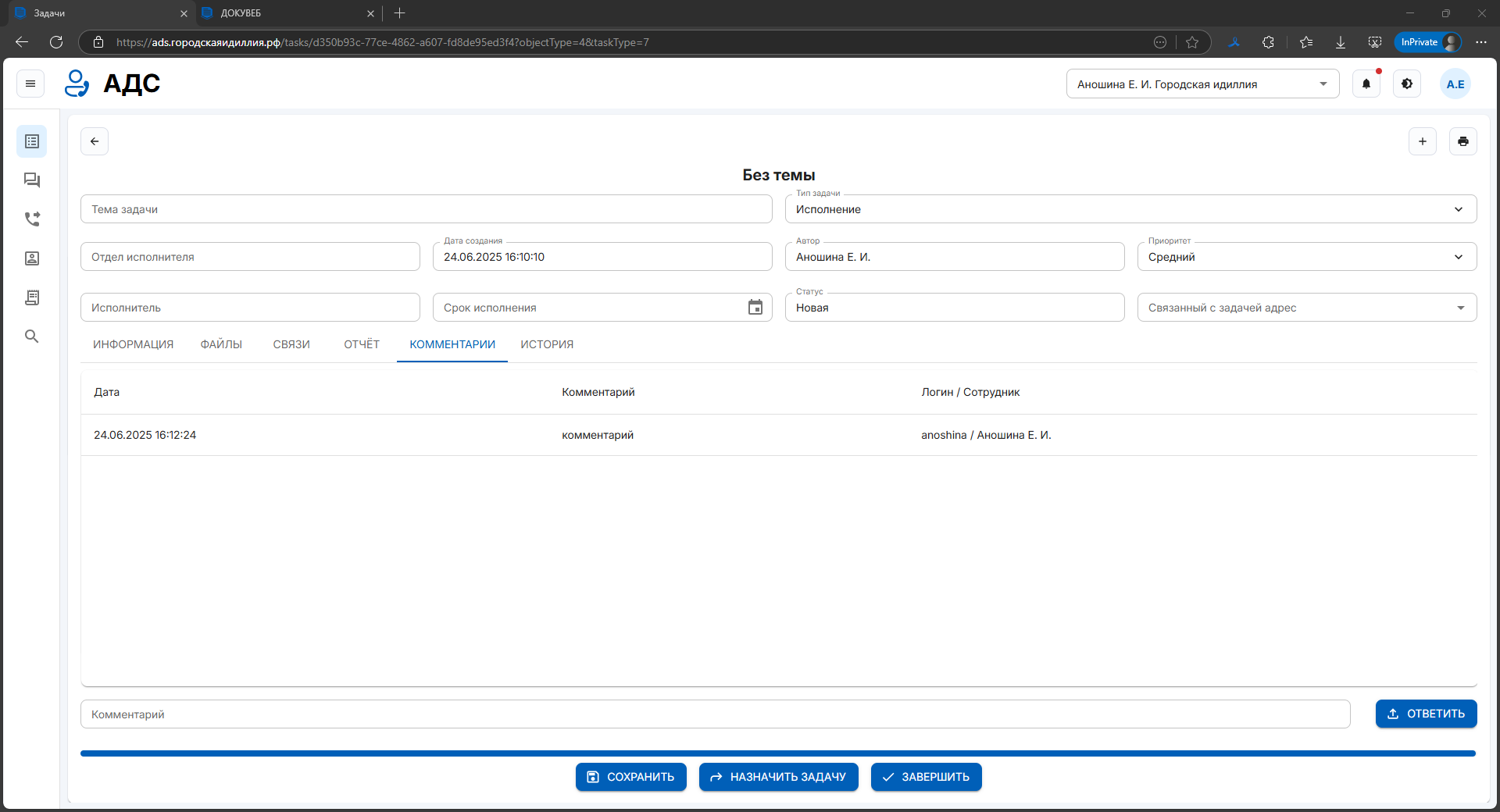
Task: Toggle dark theme via the contrast icon
Action: pos(1407,84)
